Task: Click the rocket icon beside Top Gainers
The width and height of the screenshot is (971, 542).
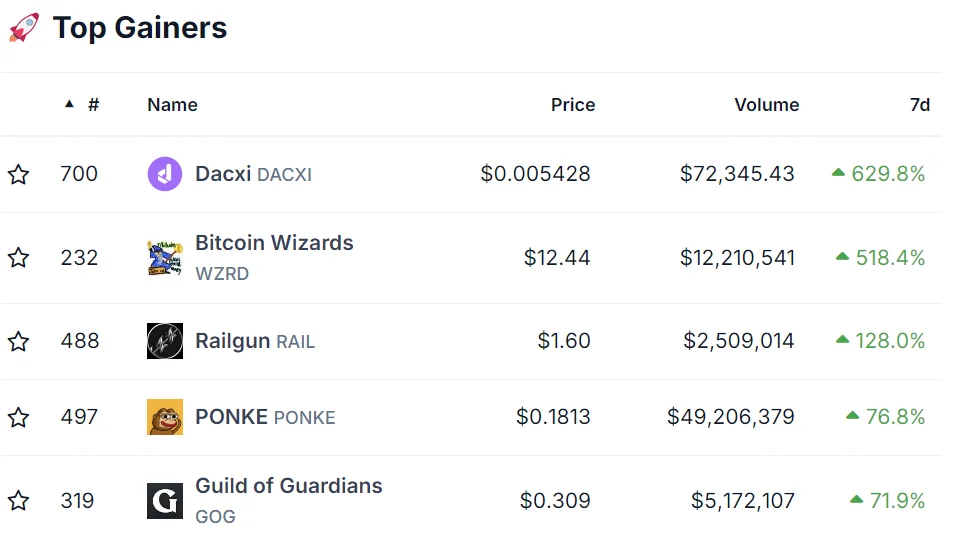Action: point(24,28)
